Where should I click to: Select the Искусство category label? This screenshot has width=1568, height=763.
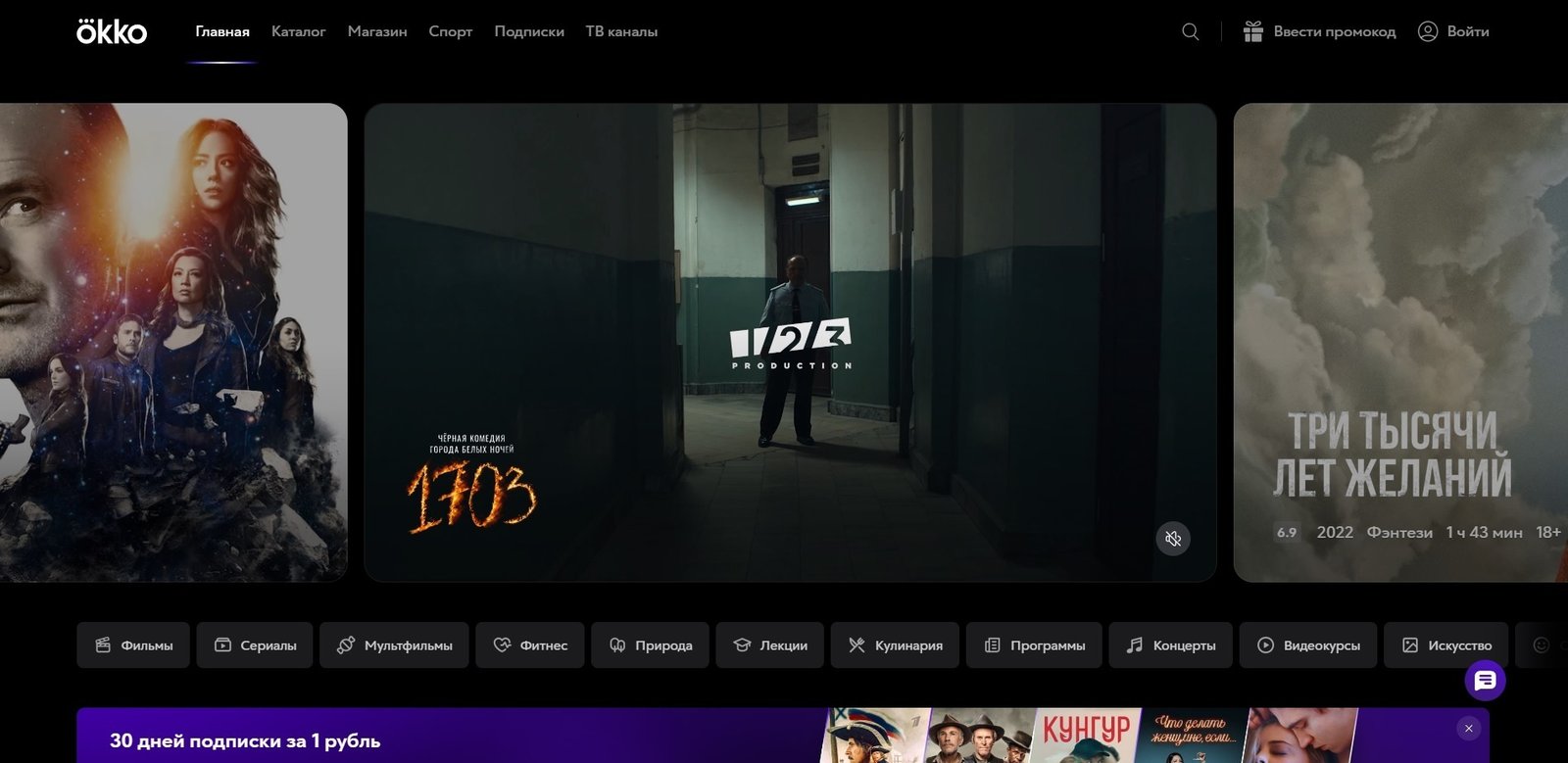[x=1460, y=645]
